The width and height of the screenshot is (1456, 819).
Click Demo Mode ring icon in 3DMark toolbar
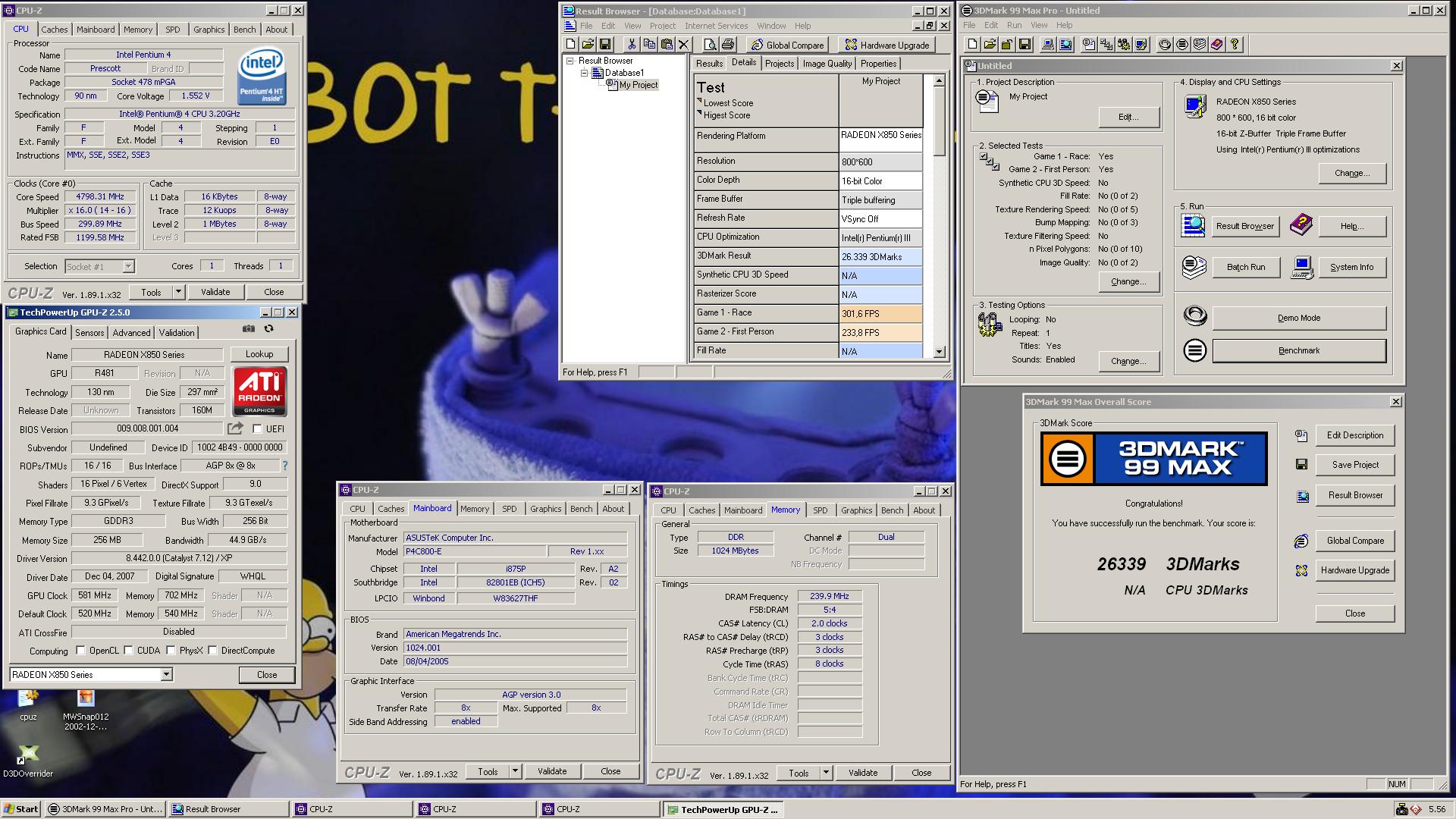pyautogui.click(x=1165, y=45)
